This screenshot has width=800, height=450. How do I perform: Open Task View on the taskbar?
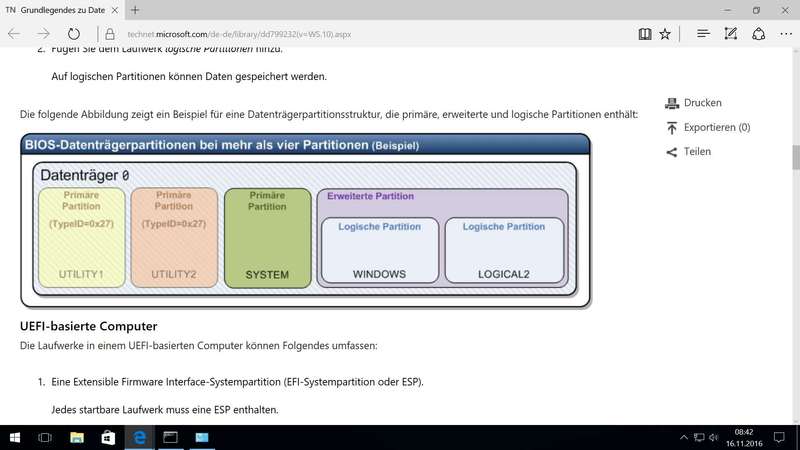(45, 438)
